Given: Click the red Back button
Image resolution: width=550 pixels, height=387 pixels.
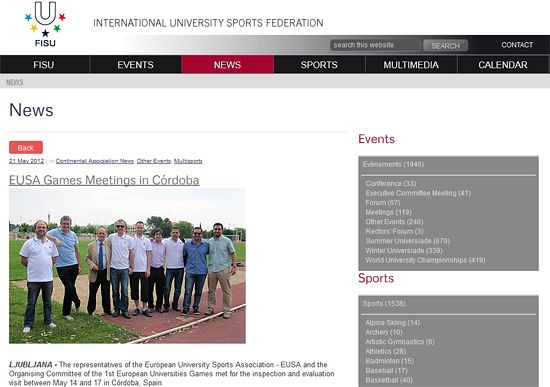Looking at the screenshot, I should coord(26,148).
